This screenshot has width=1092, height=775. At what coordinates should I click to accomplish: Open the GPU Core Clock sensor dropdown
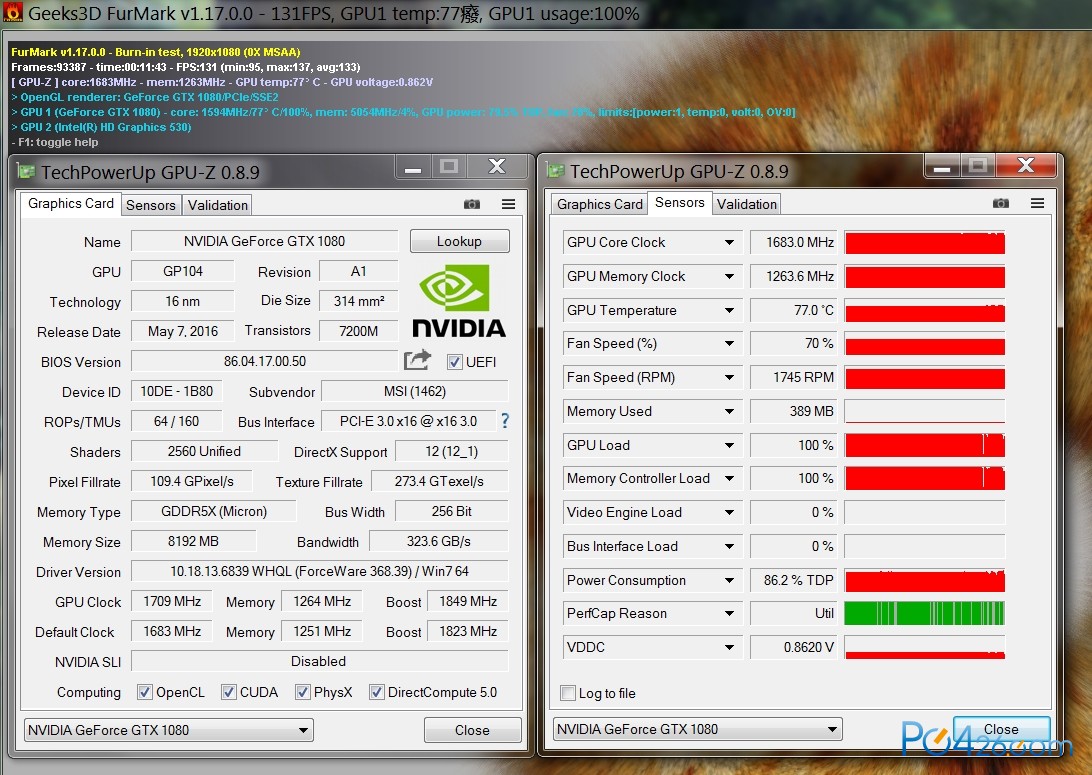coord(729,242)
